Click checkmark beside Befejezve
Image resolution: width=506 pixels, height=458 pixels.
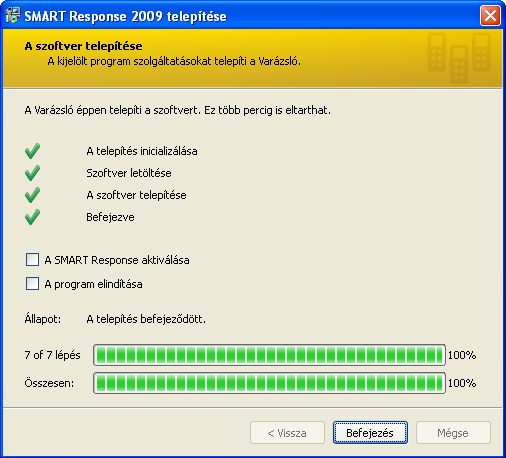tap(32, 217)
